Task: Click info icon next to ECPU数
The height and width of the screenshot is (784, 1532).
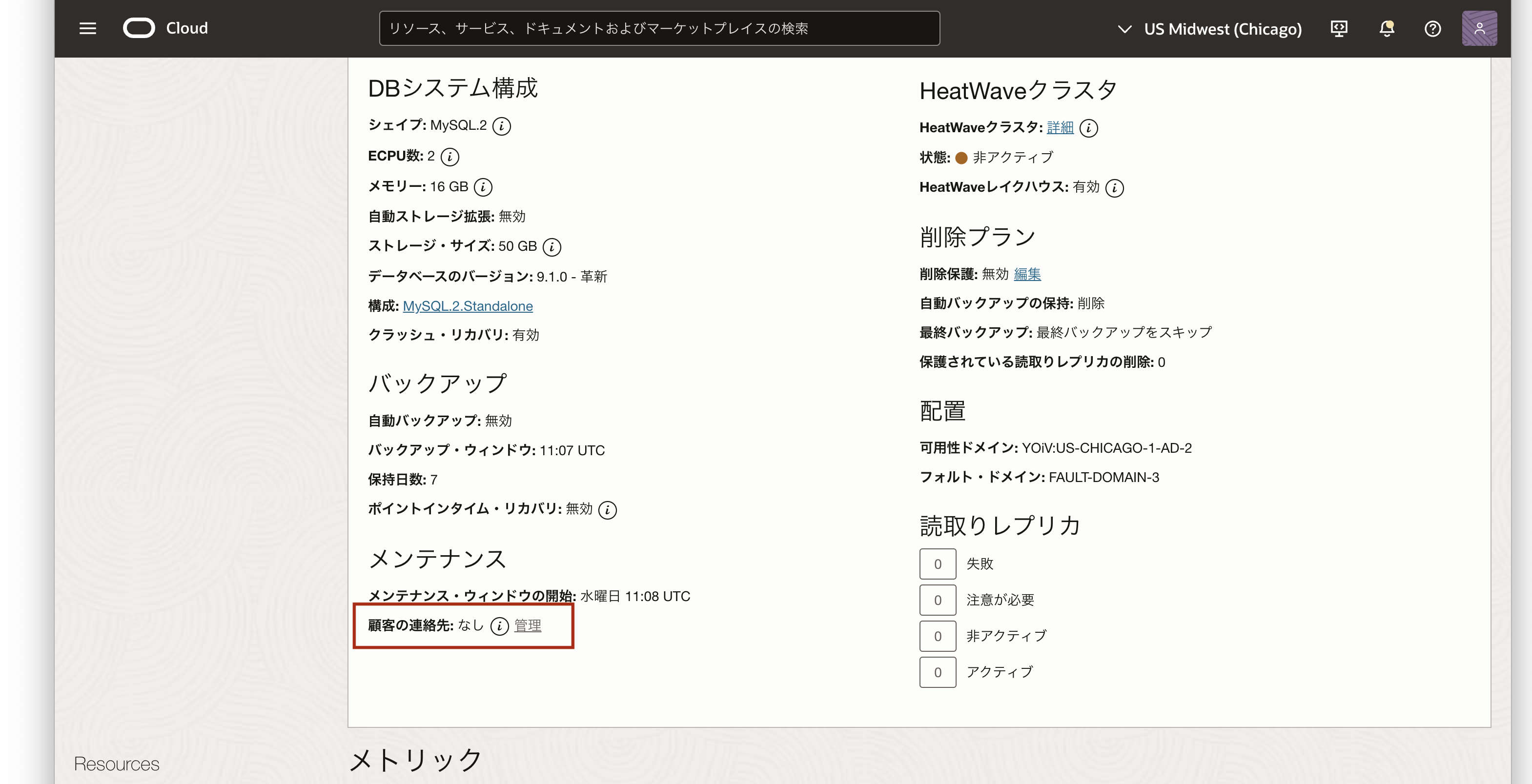Action: pyautogui.click(x=449, y=157)
